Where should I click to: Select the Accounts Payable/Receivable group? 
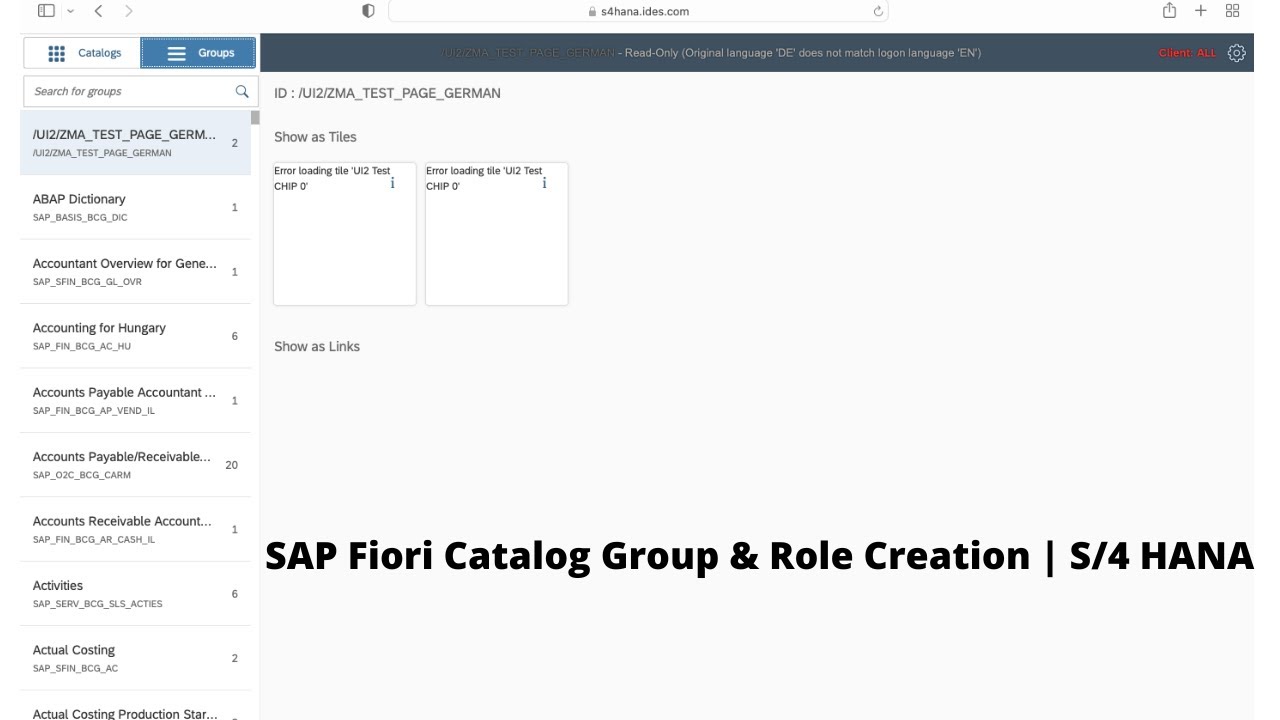(135, 465)
